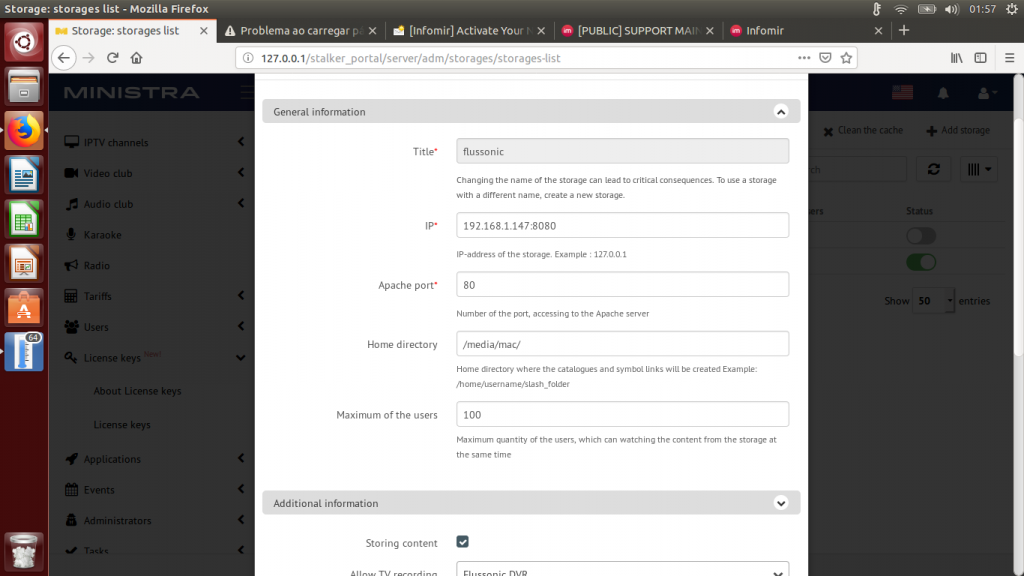This screenshot has width=1024, height=576.
Task: Disable the green storage status toggle
Action: [921, 263]
